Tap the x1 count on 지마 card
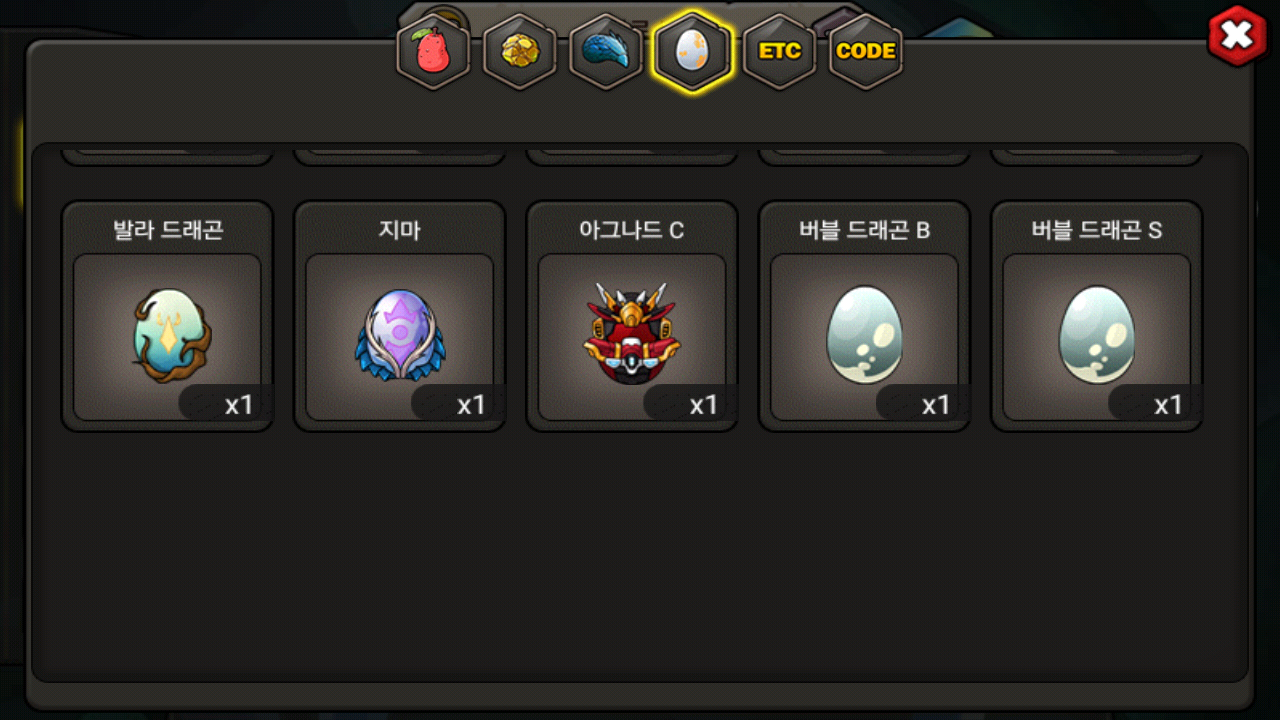1280x720 pixels. click(470, 405)
